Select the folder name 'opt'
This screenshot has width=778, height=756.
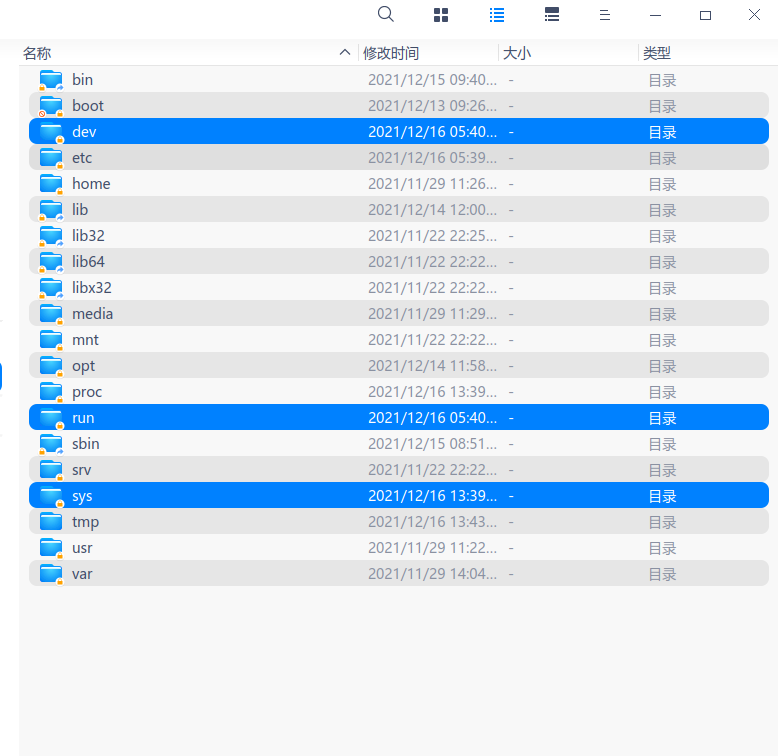pyautogui.click(x=83, y=367)
